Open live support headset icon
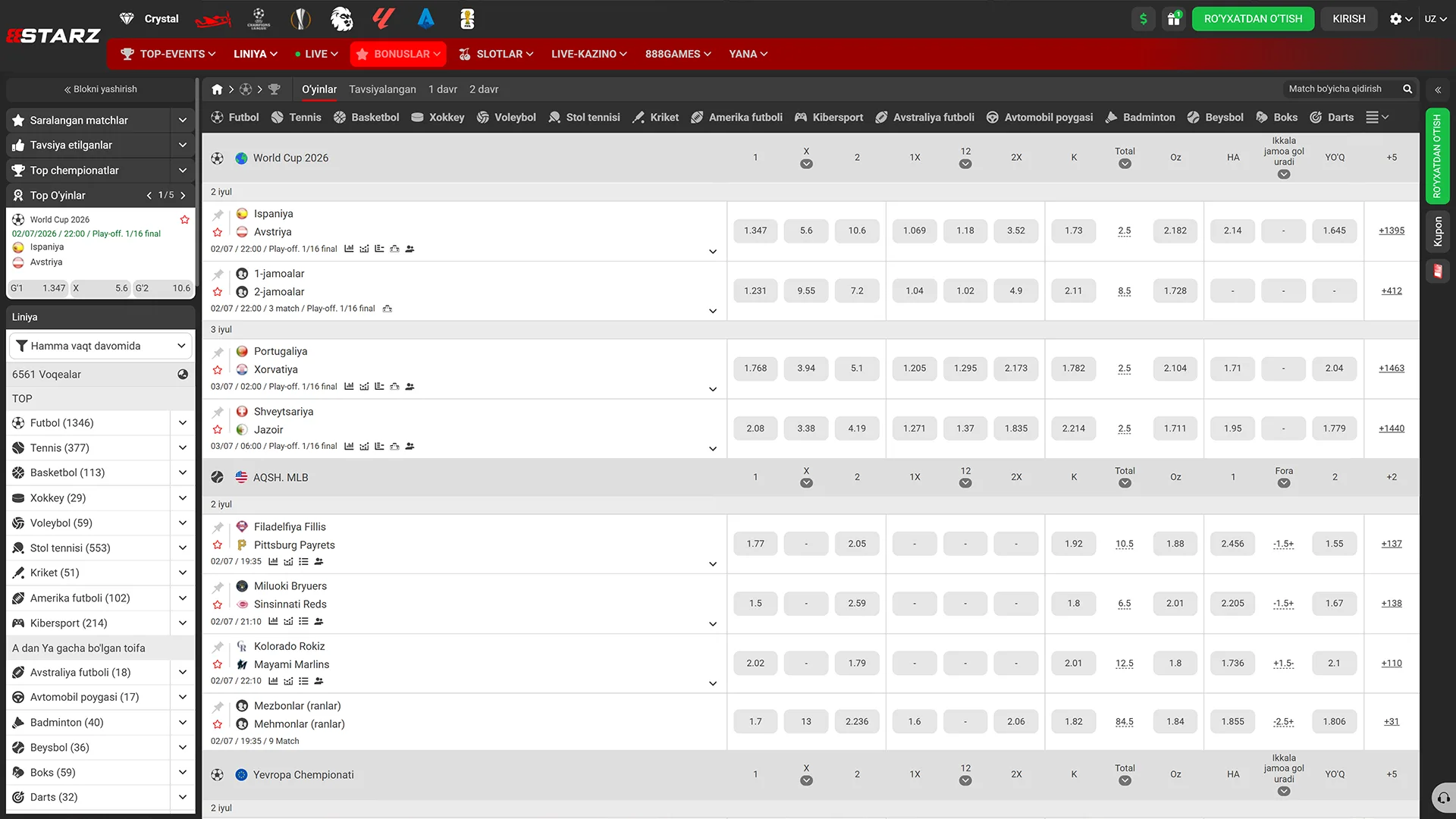The width and height of the screenshot is (1456, 819). [1444, 798]
